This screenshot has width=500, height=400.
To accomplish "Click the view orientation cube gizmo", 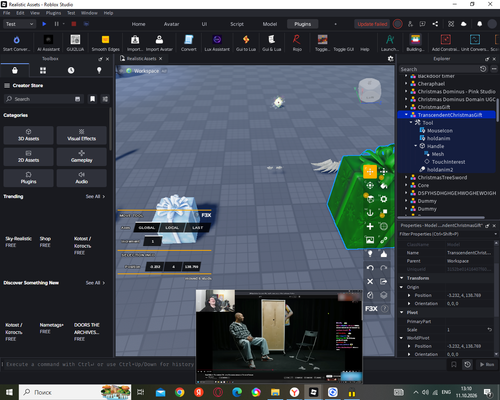I will (x=369, y=90).
